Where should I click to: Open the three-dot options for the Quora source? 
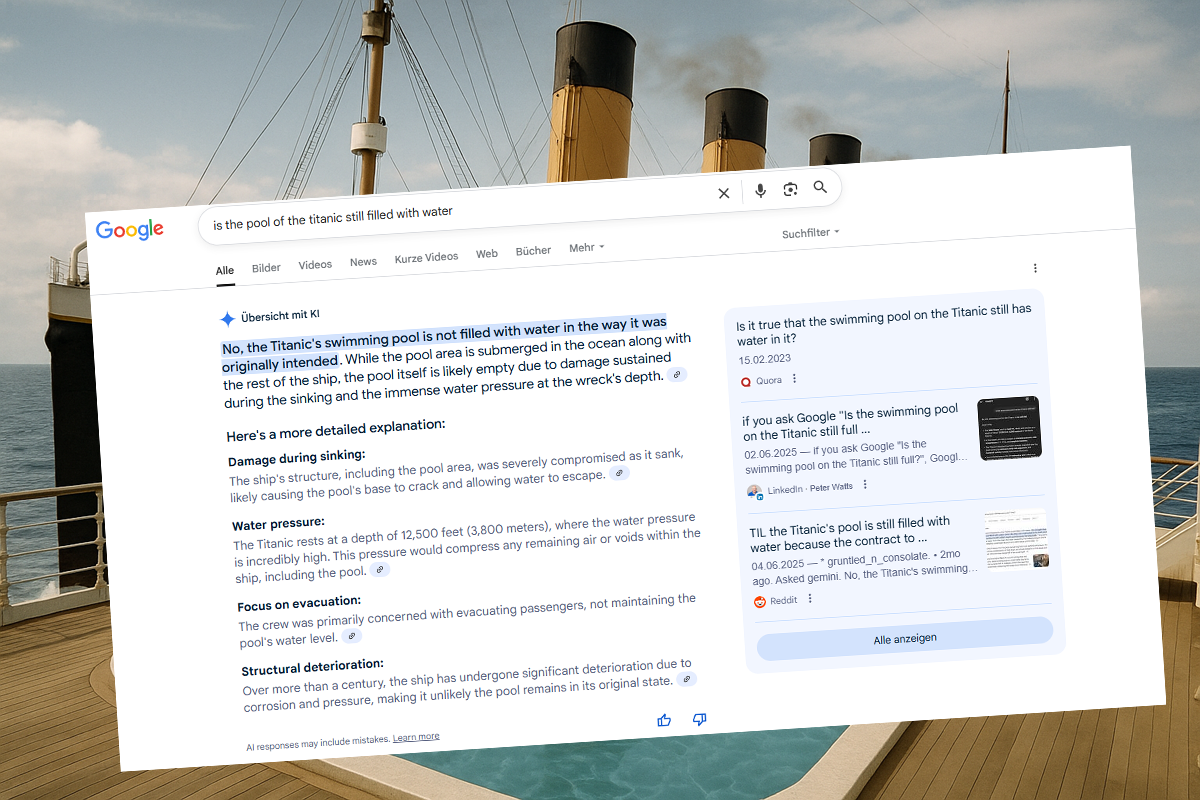pos(795,379)
